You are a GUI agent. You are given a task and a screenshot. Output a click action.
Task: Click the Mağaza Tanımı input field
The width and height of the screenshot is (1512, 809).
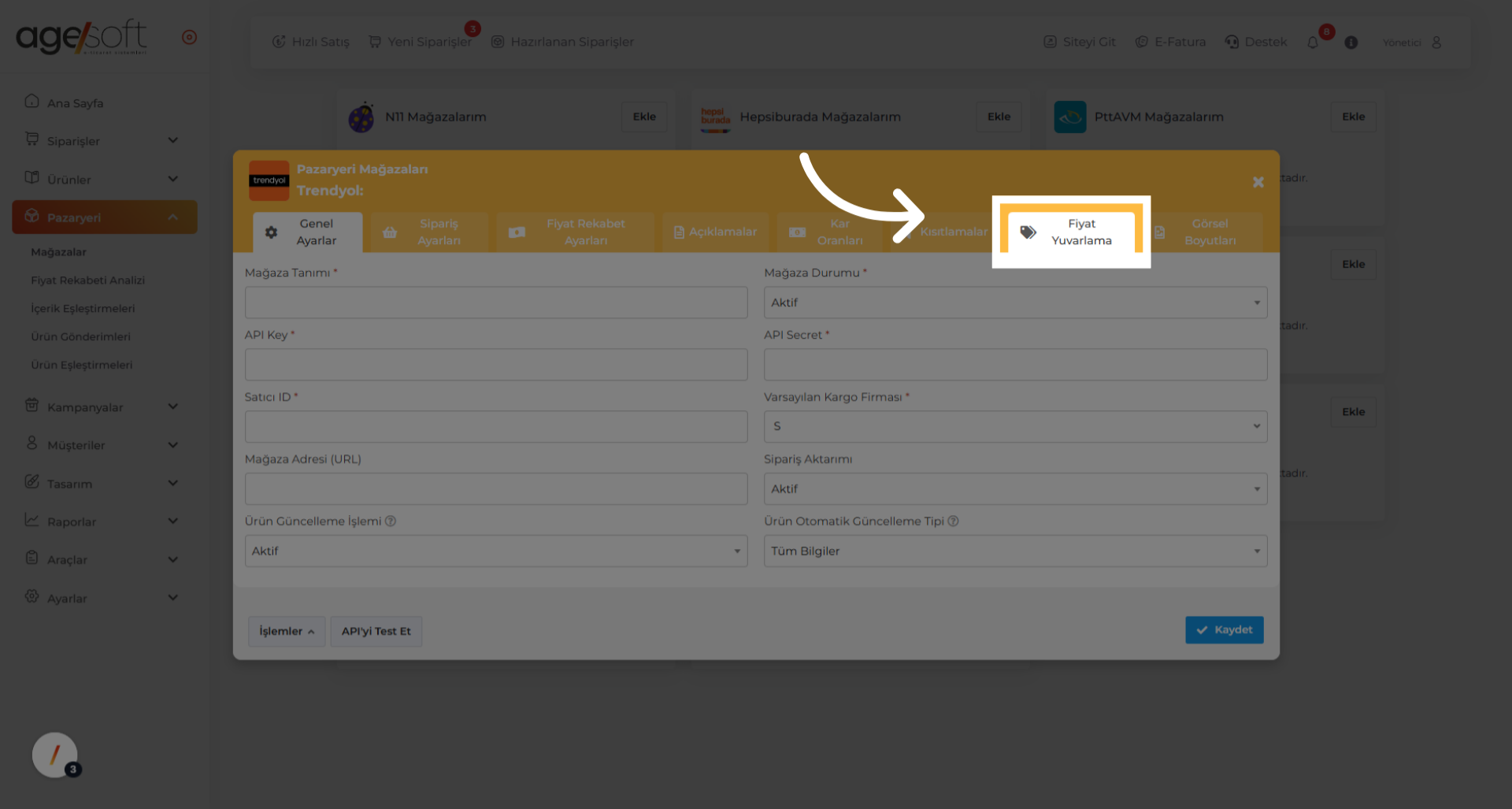[496, 302]
